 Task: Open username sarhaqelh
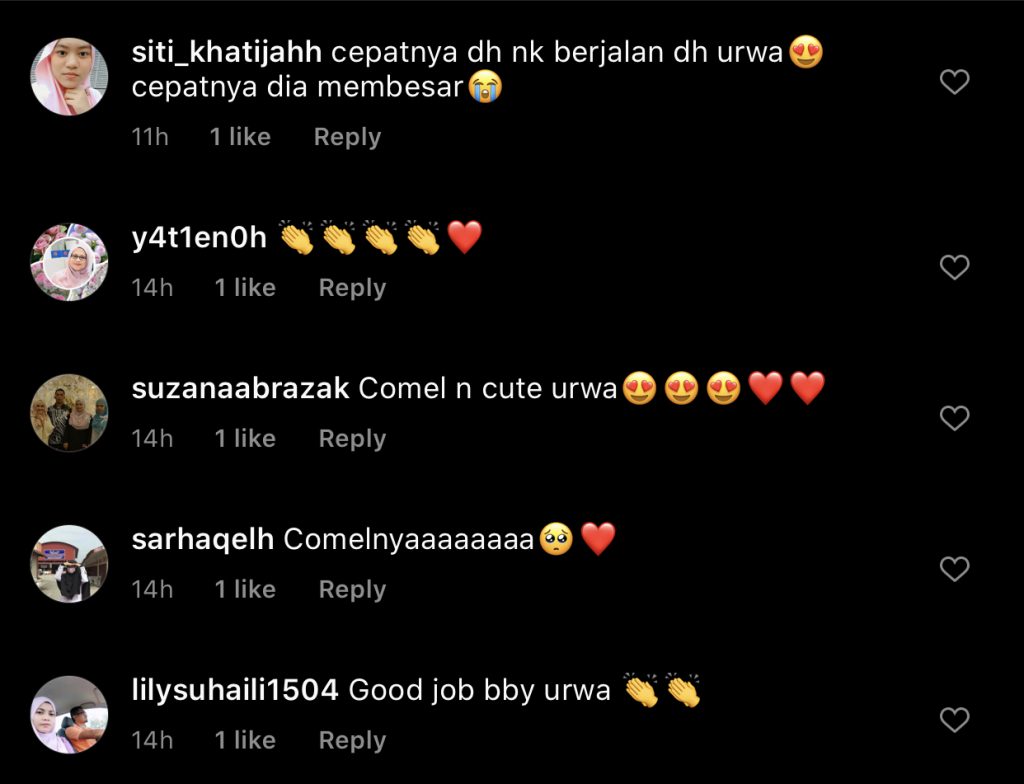(x=202, y=540)
